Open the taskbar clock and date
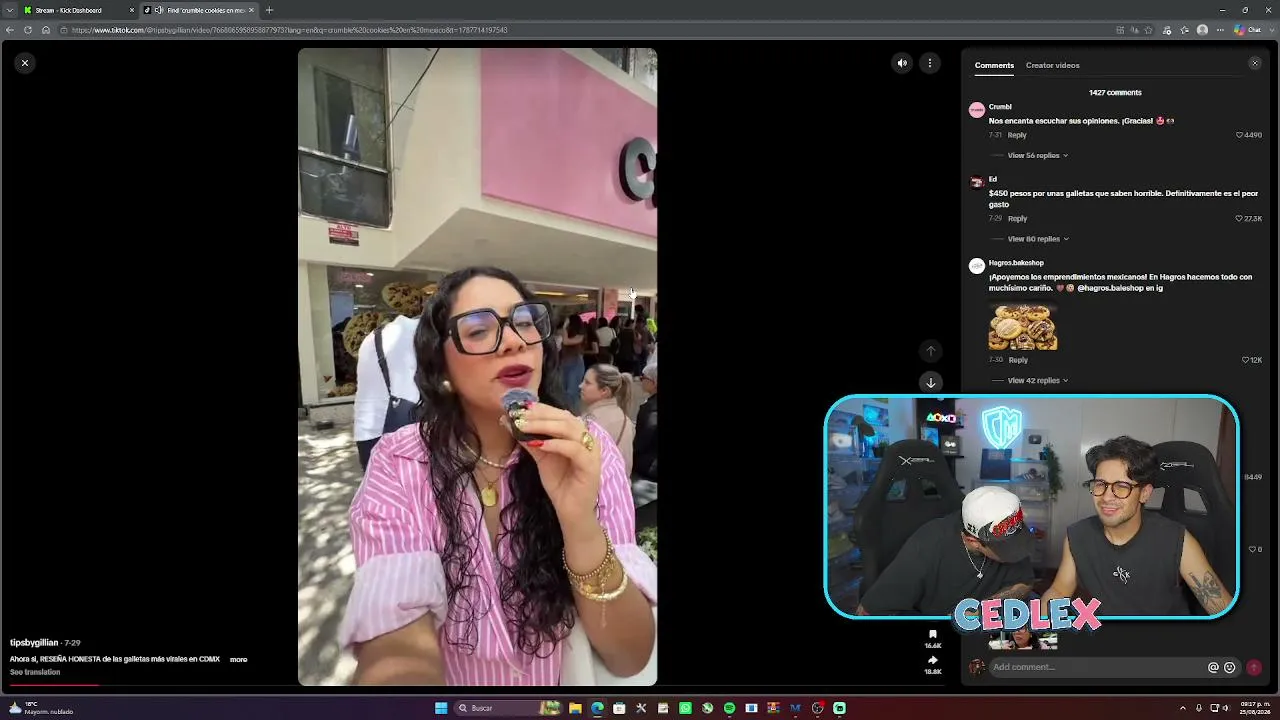Screen dimensions: 1280x720 (1254, 708)
